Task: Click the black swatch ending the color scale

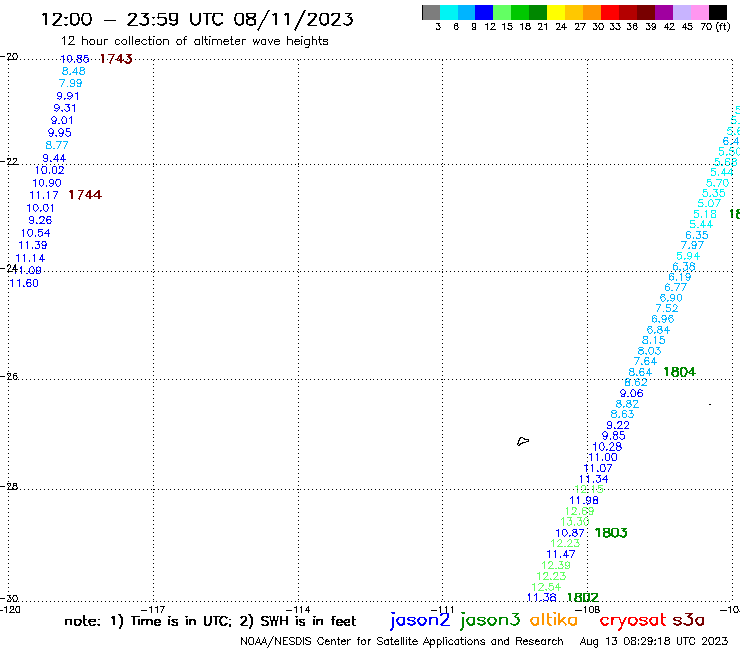Action: pos(717,12)
